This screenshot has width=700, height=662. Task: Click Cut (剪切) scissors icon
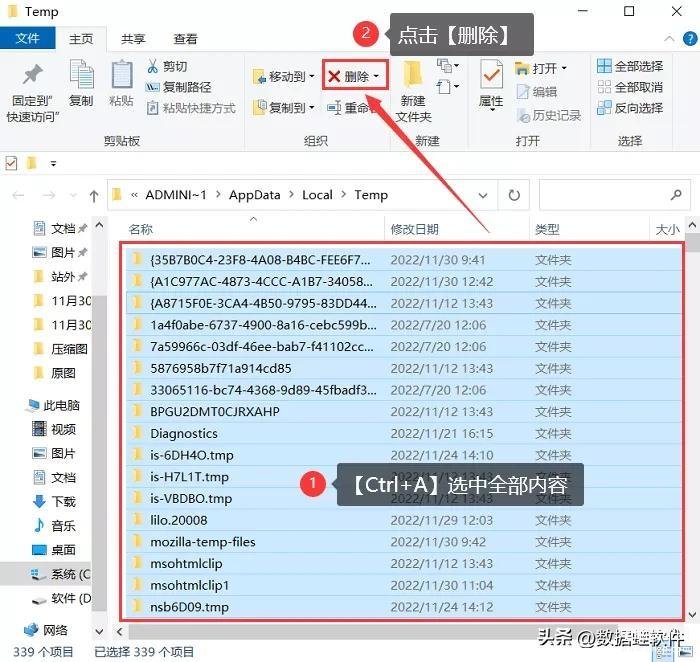click(x=153, y=67)
